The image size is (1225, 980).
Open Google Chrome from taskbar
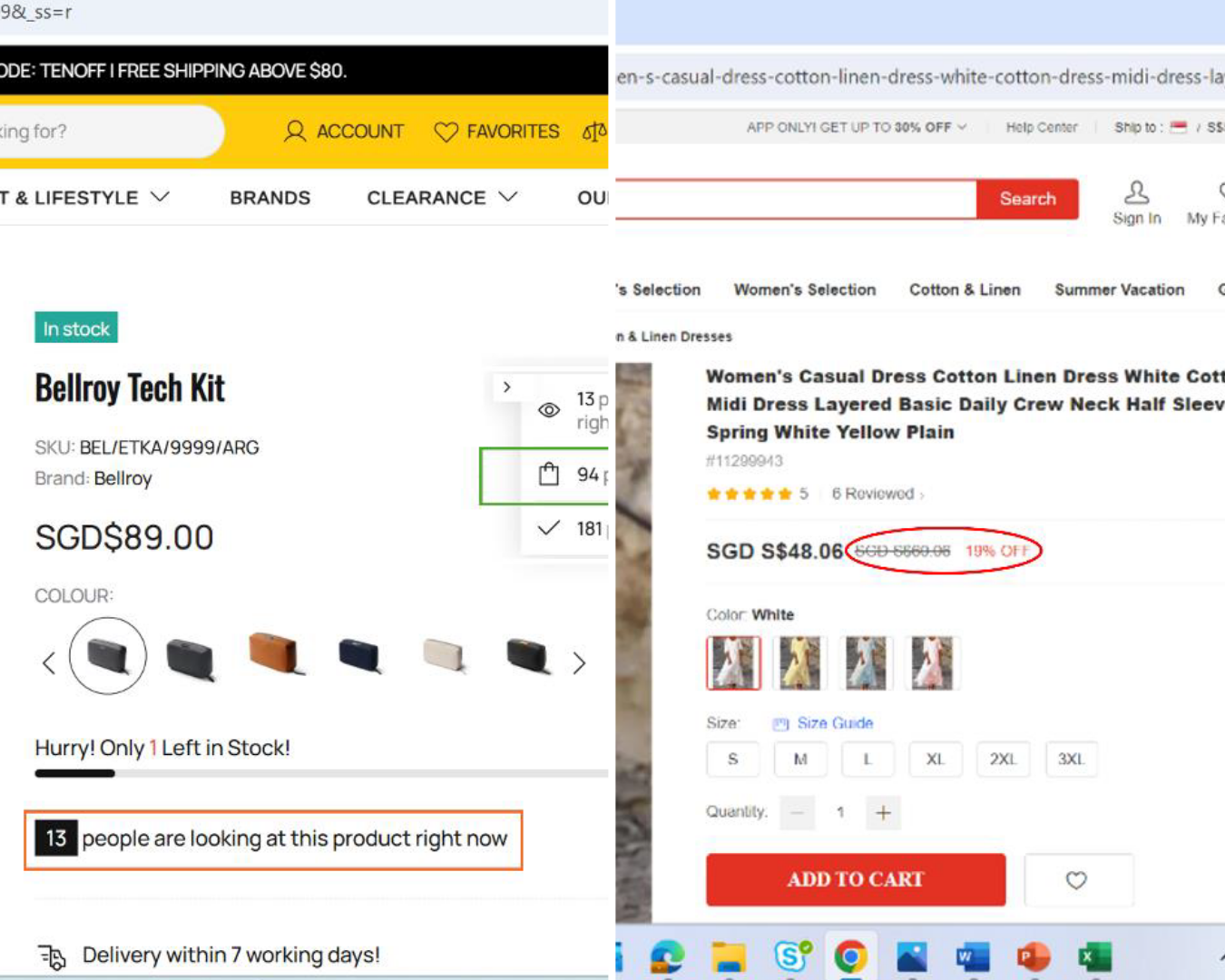click(x=851, y=956)
